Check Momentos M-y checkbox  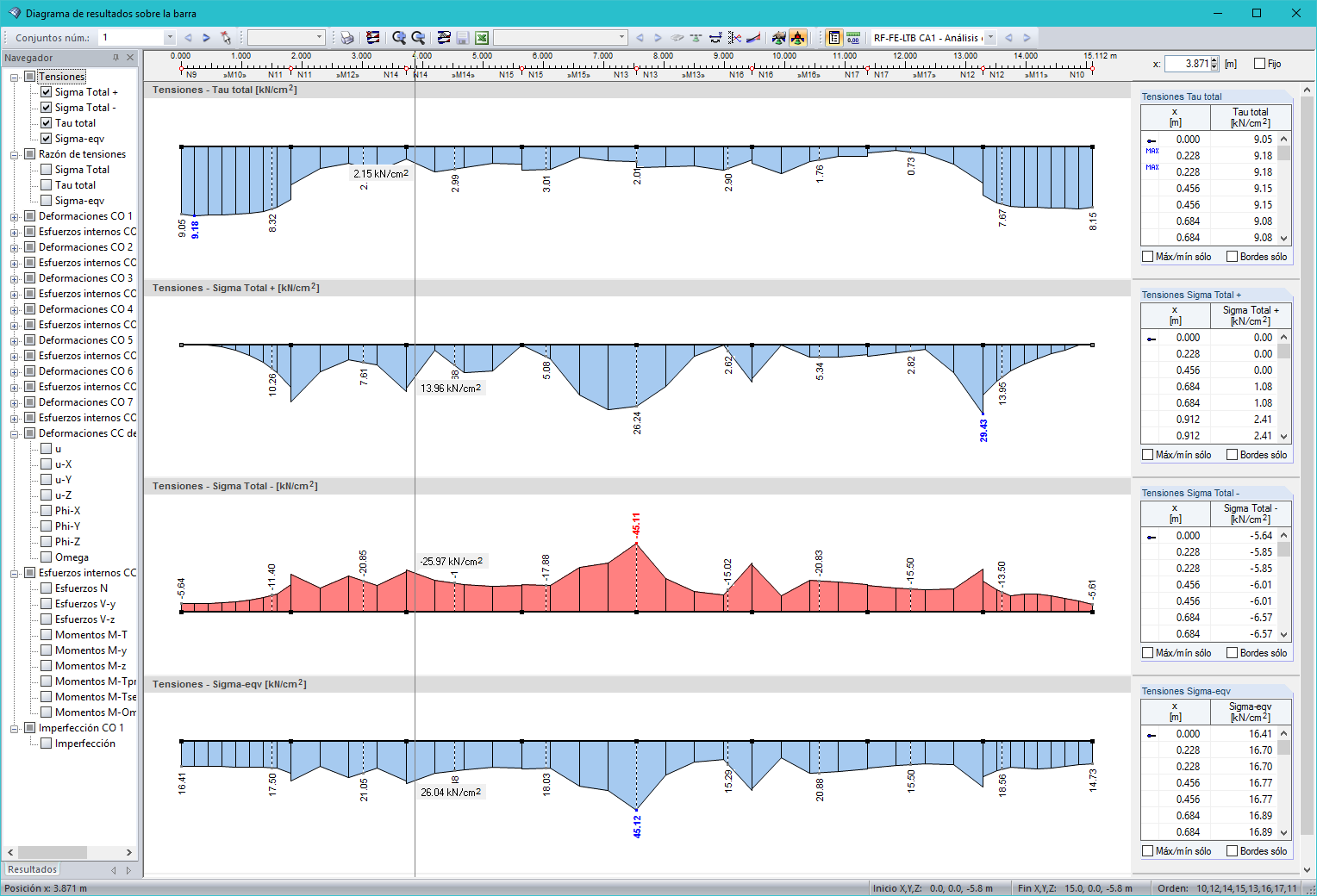click(47, 650)
